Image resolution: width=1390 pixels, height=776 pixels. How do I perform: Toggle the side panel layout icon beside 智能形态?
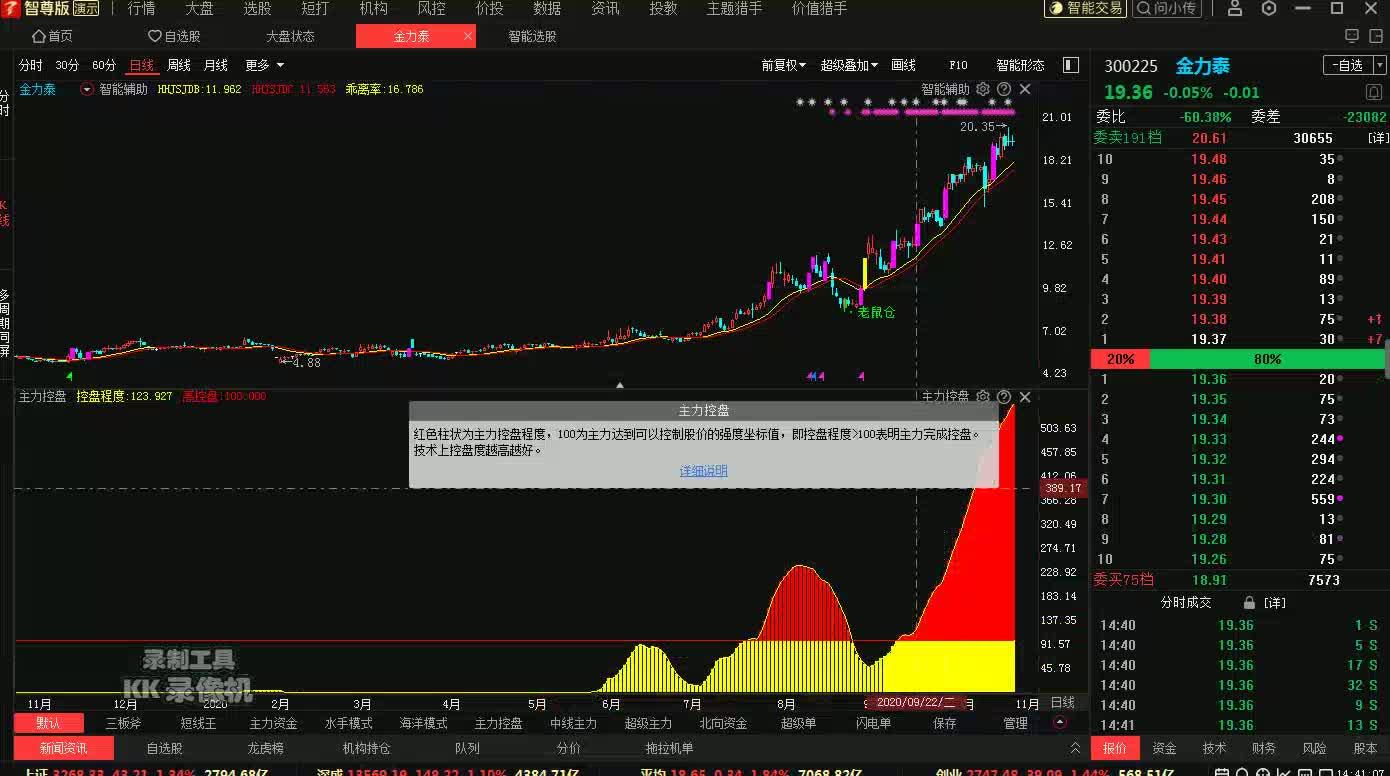click(1071, 65)
